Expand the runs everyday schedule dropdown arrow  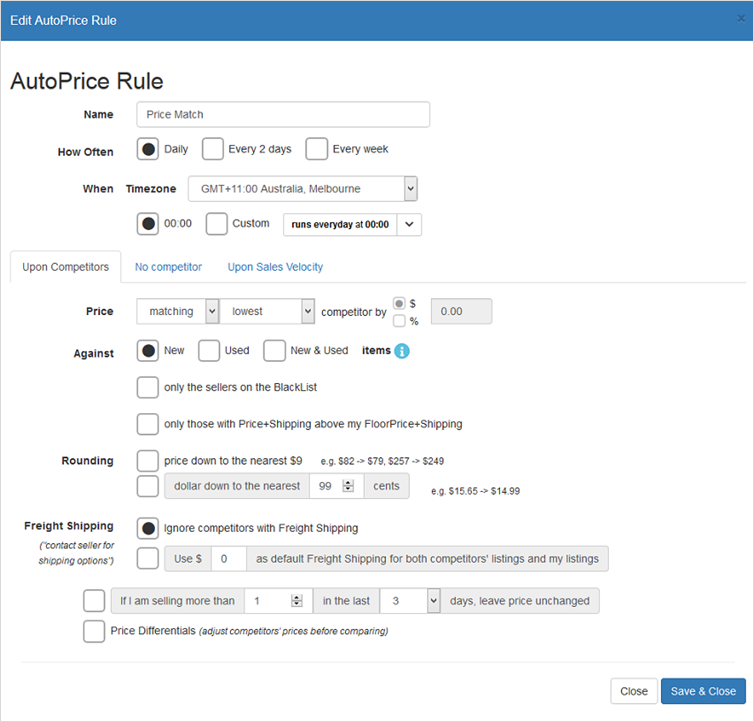point(409,225)
